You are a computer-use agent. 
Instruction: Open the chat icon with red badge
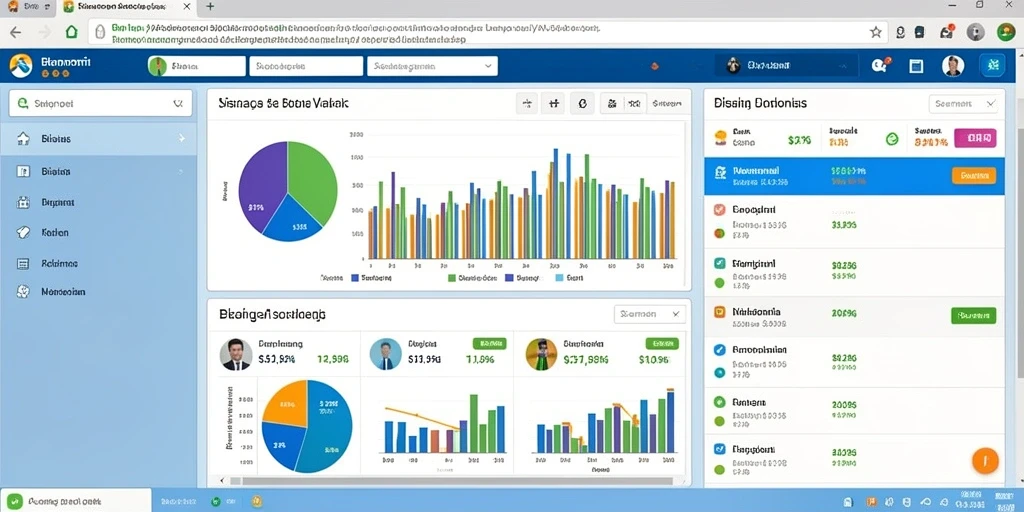[x=880, y=65]
